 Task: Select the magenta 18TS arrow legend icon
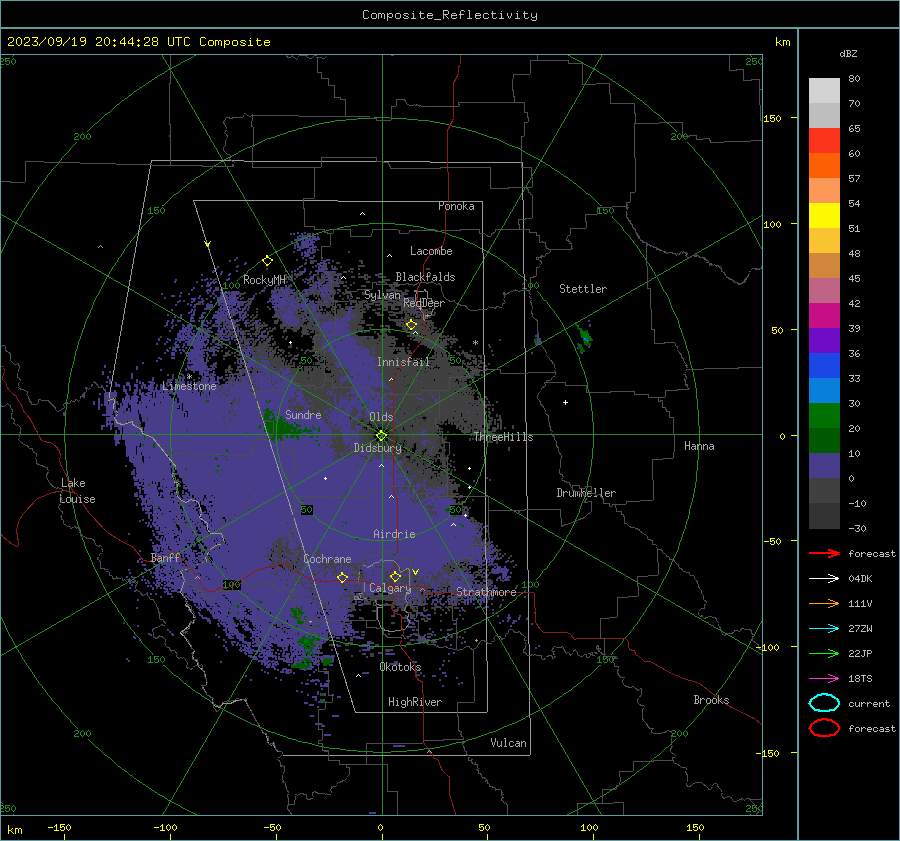(x=824, y=679)
